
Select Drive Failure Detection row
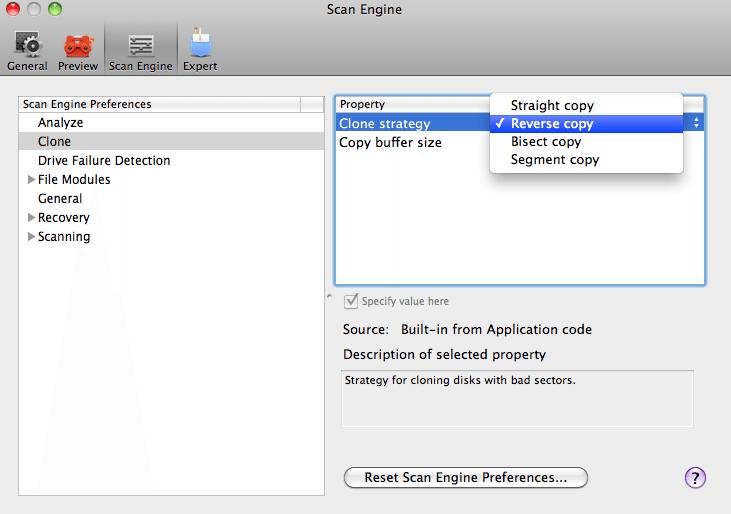pos(172,160)
